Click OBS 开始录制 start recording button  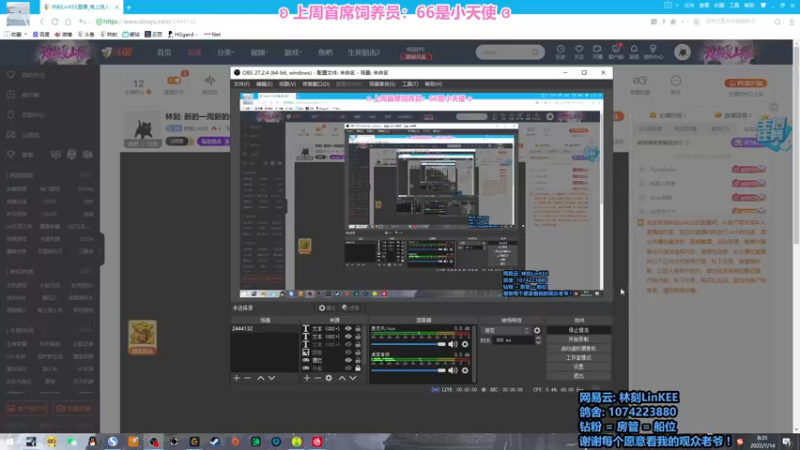tap(579, 339)
